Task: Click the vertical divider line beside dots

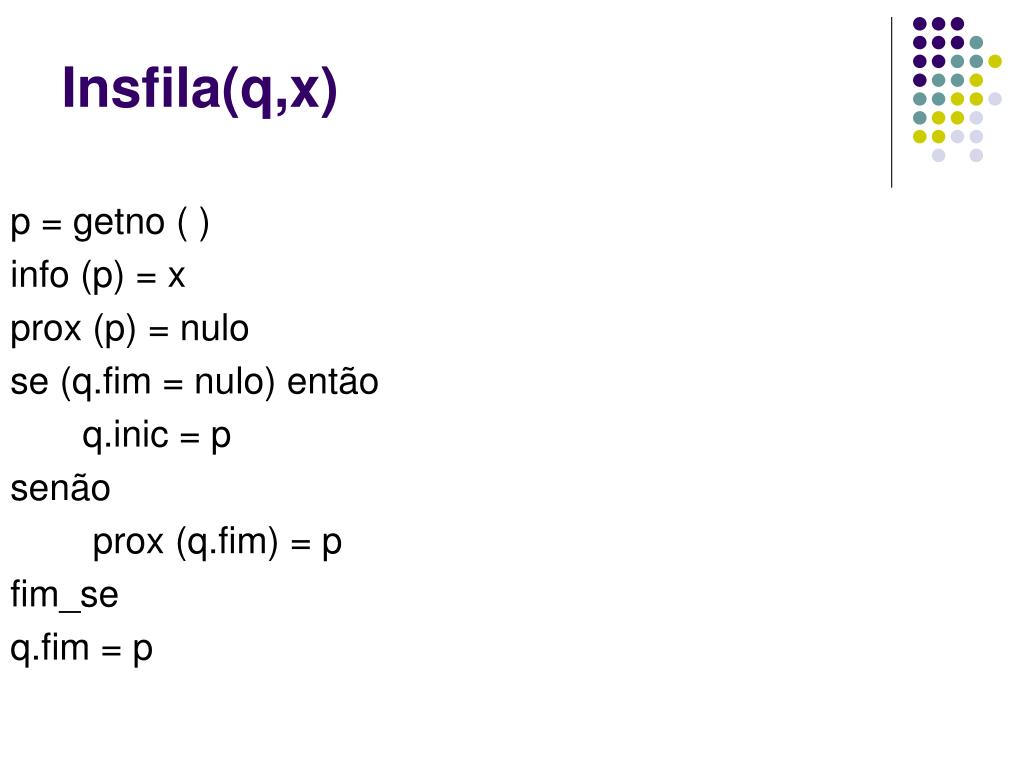Action: [x=891, y=103]
